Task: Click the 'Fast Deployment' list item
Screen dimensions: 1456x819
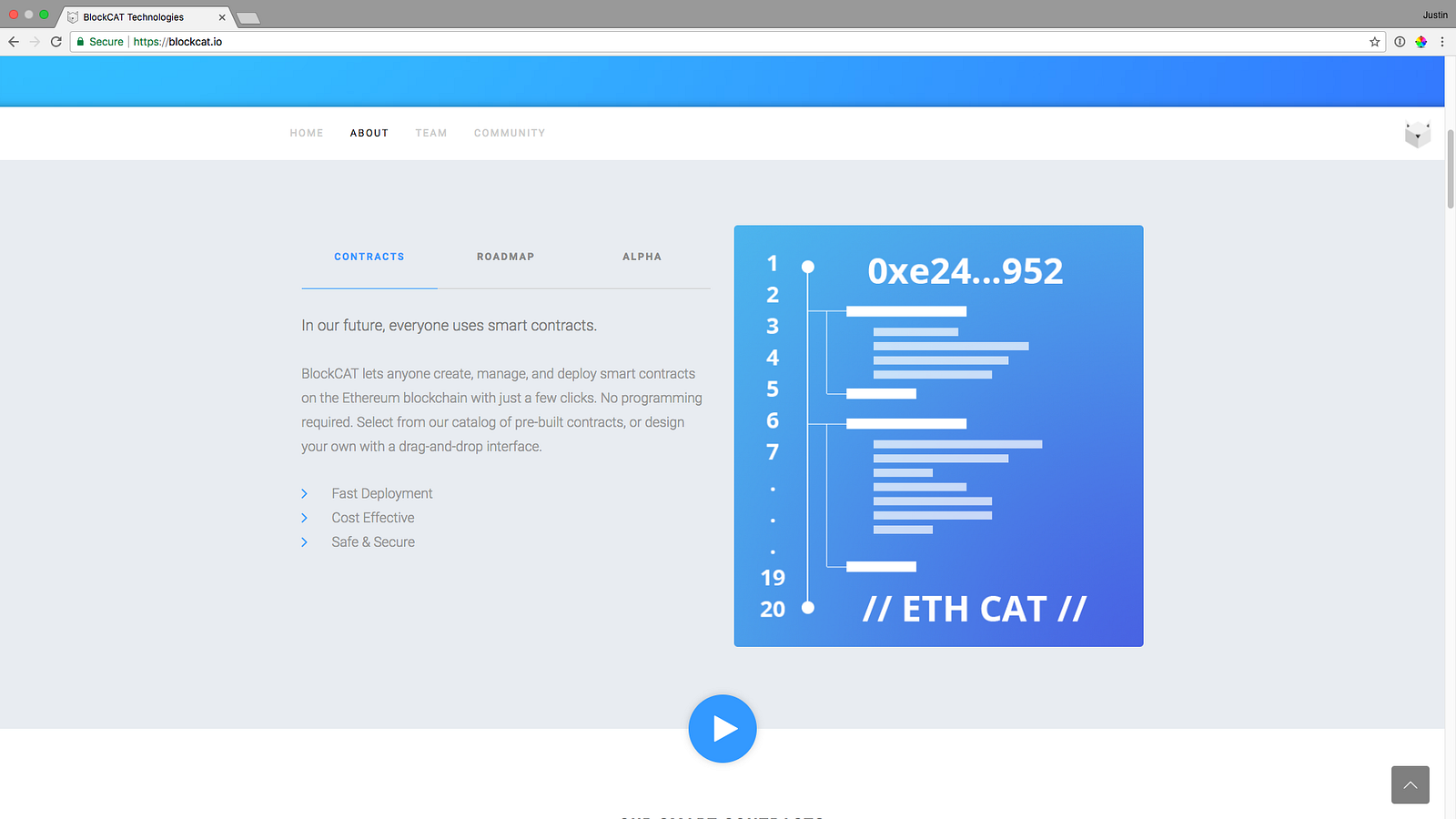Action: pyautogui.click(x=382, y=493)
